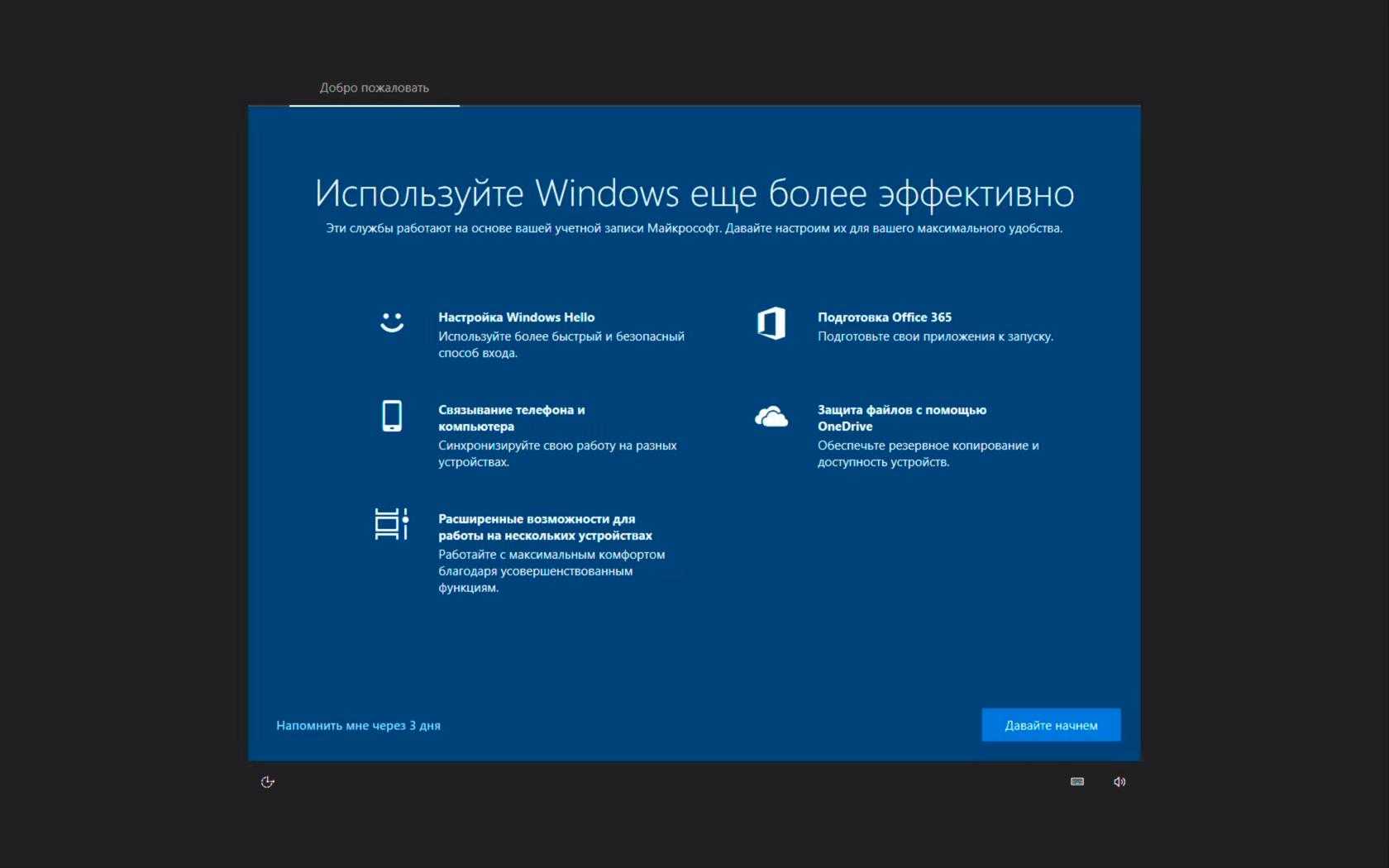Click 'Напомнить мне через 3 дня' link
Image resolution: width=1389 pixels, height=868 pixels.
(x=358, y=726)
